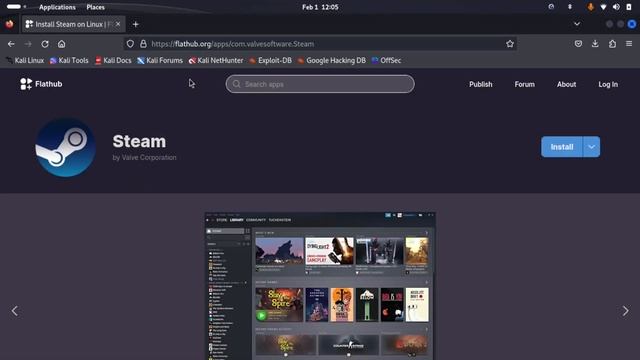Click the volume icon in system tray
640x360 pixels.
(x=616, y=7)
